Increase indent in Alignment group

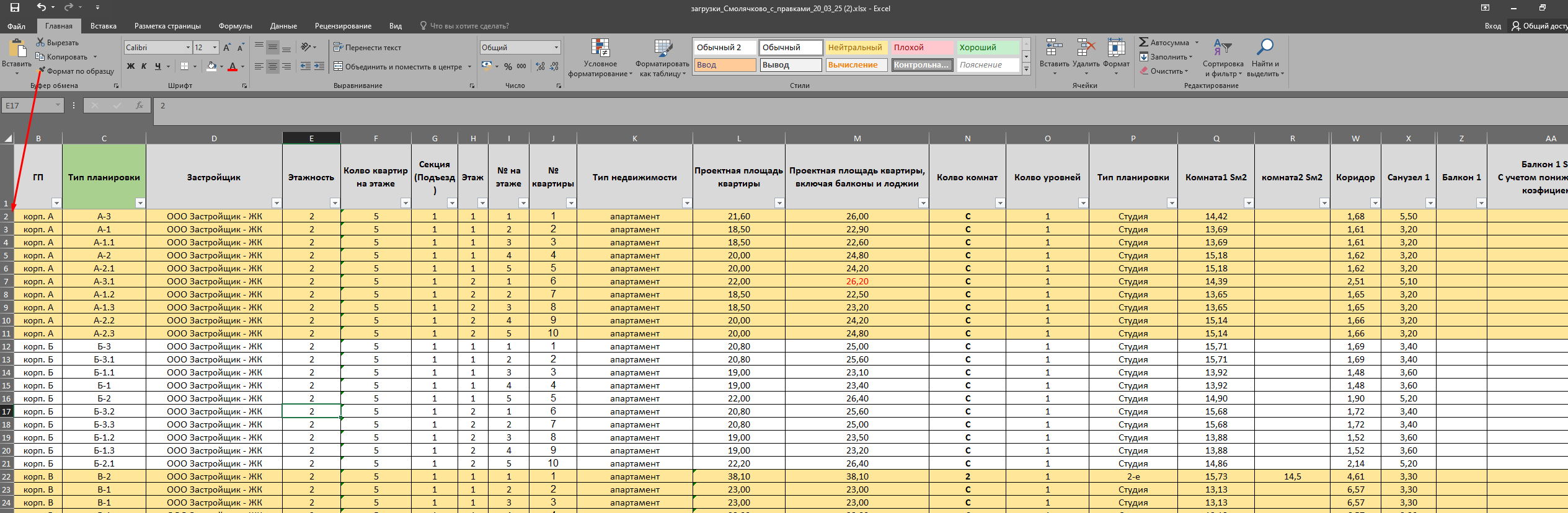coord(319,66)
